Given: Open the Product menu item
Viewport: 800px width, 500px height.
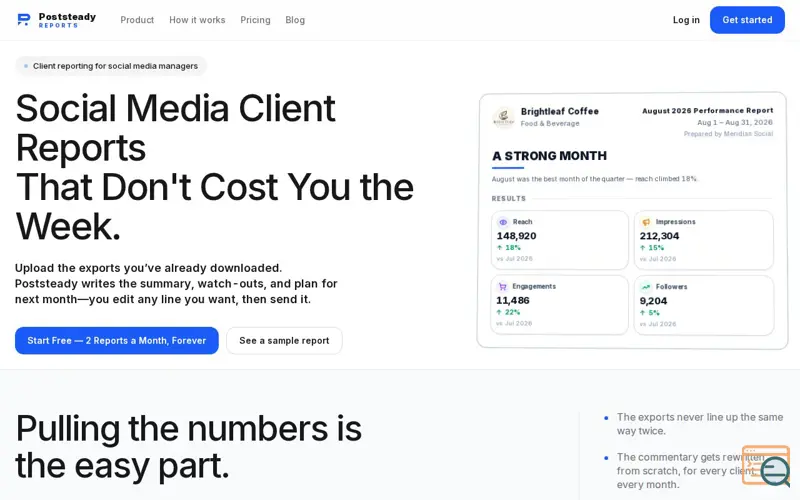Looking at the screenshot, I should point(137,20).
